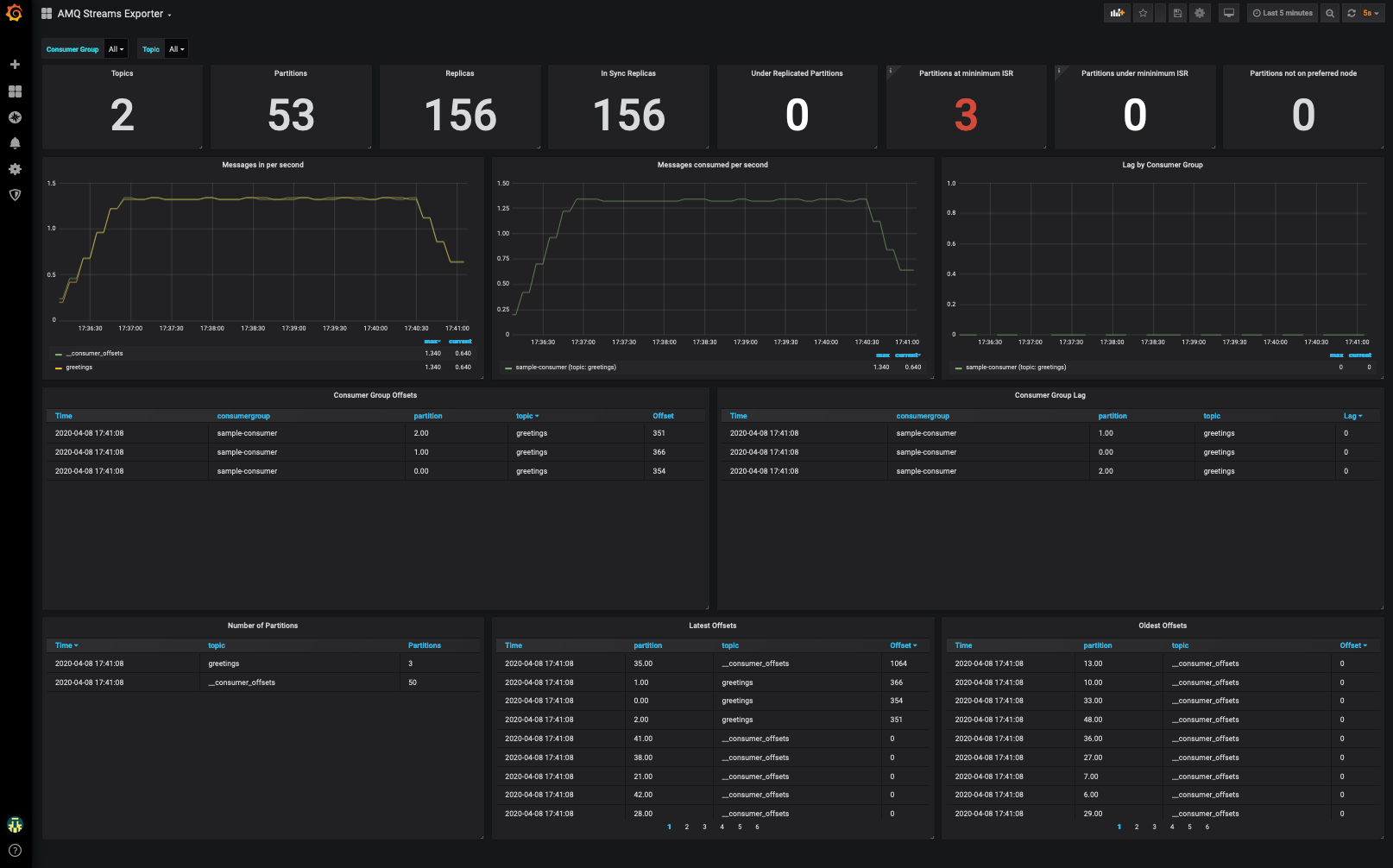Open color picker for Lag sample-consumer series

(959, 368)
